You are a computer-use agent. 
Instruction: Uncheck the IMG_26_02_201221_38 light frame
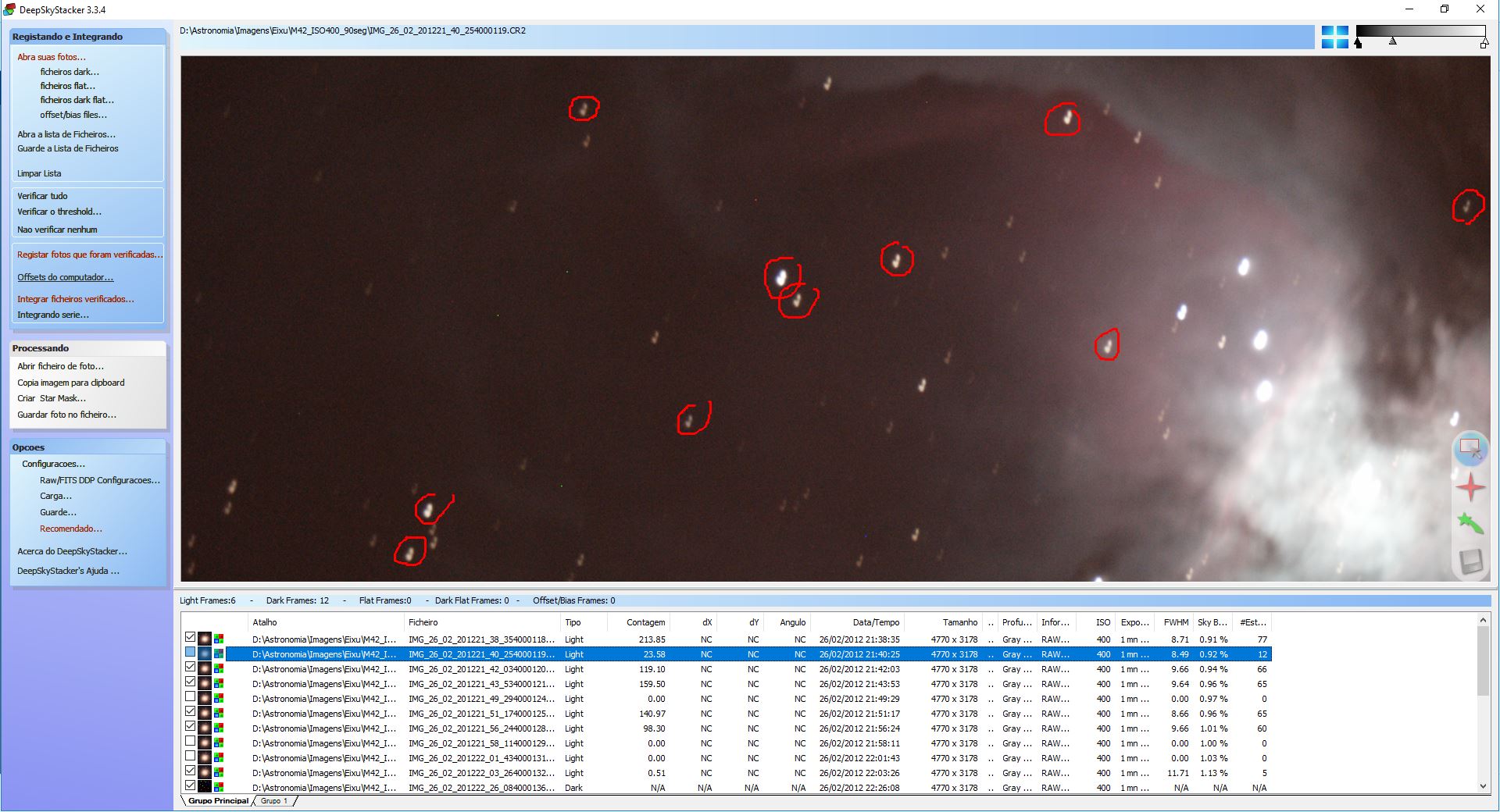click(x=190, y=638)
